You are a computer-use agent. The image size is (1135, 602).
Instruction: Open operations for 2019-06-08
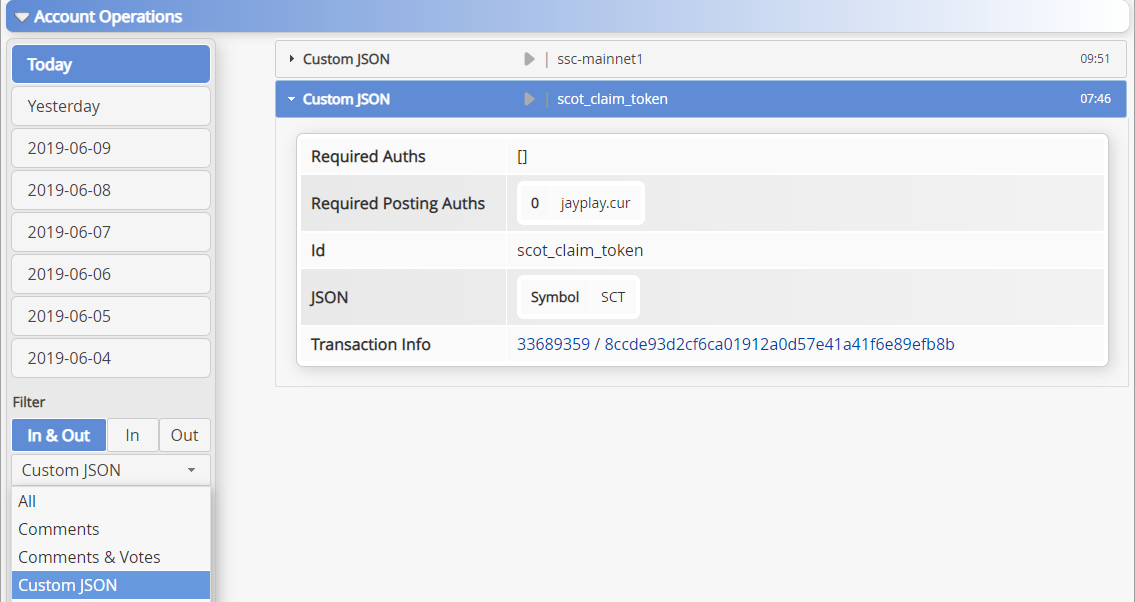[x=111, y=190]
